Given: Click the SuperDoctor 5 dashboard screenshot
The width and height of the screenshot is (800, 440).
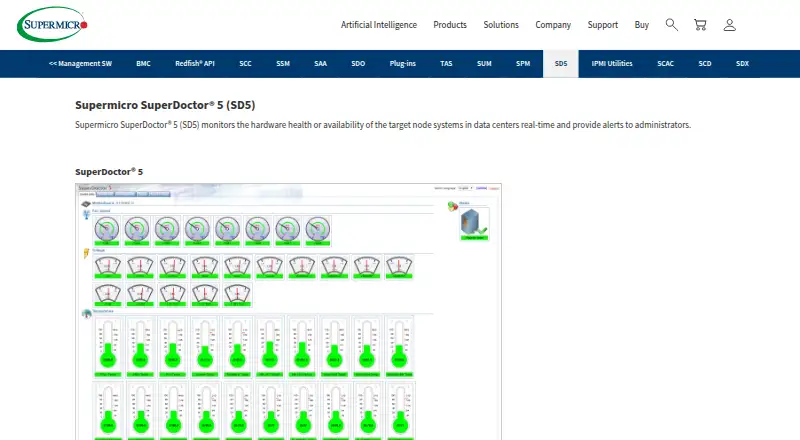Looking at the screenshot, I should [288, 311].
